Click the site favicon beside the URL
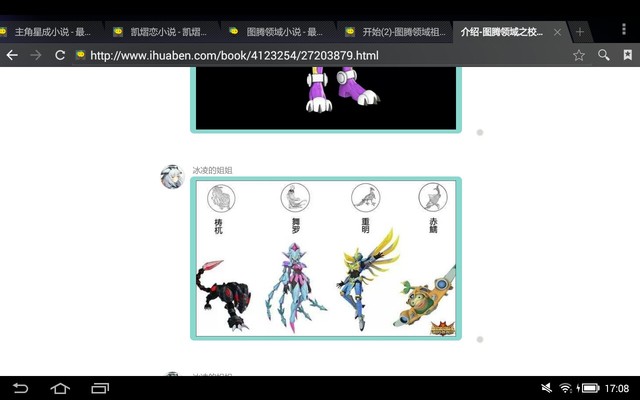Viewport: 640px width, 400px height. click(x=80, y=55)
